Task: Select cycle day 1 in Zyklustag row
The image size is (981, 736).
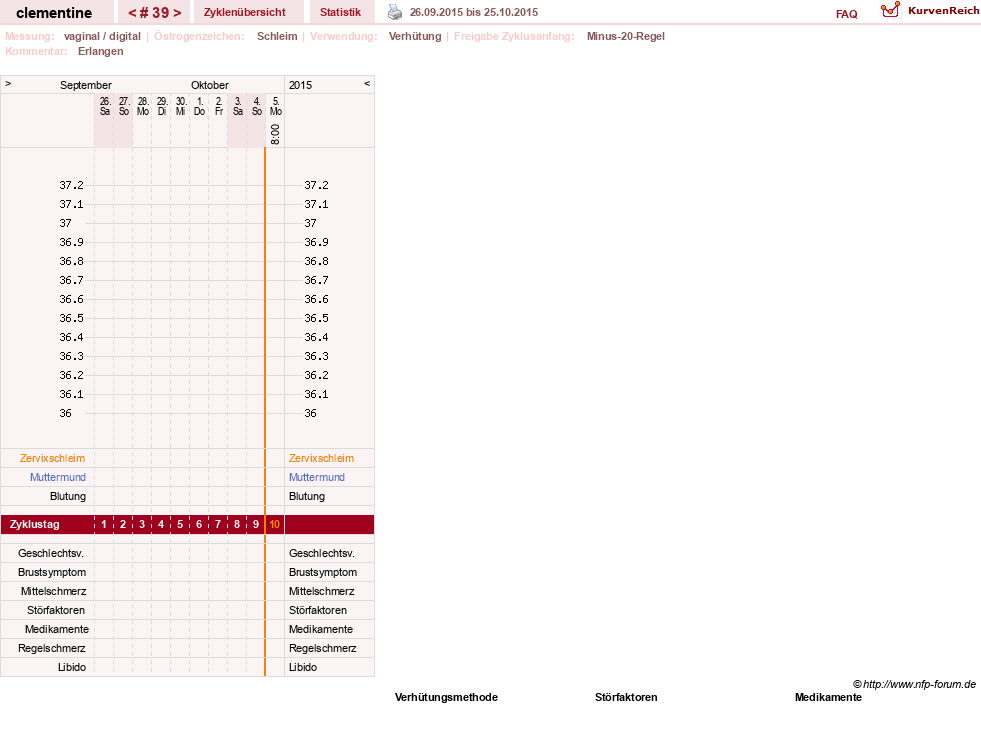Action: coord(104,524)
